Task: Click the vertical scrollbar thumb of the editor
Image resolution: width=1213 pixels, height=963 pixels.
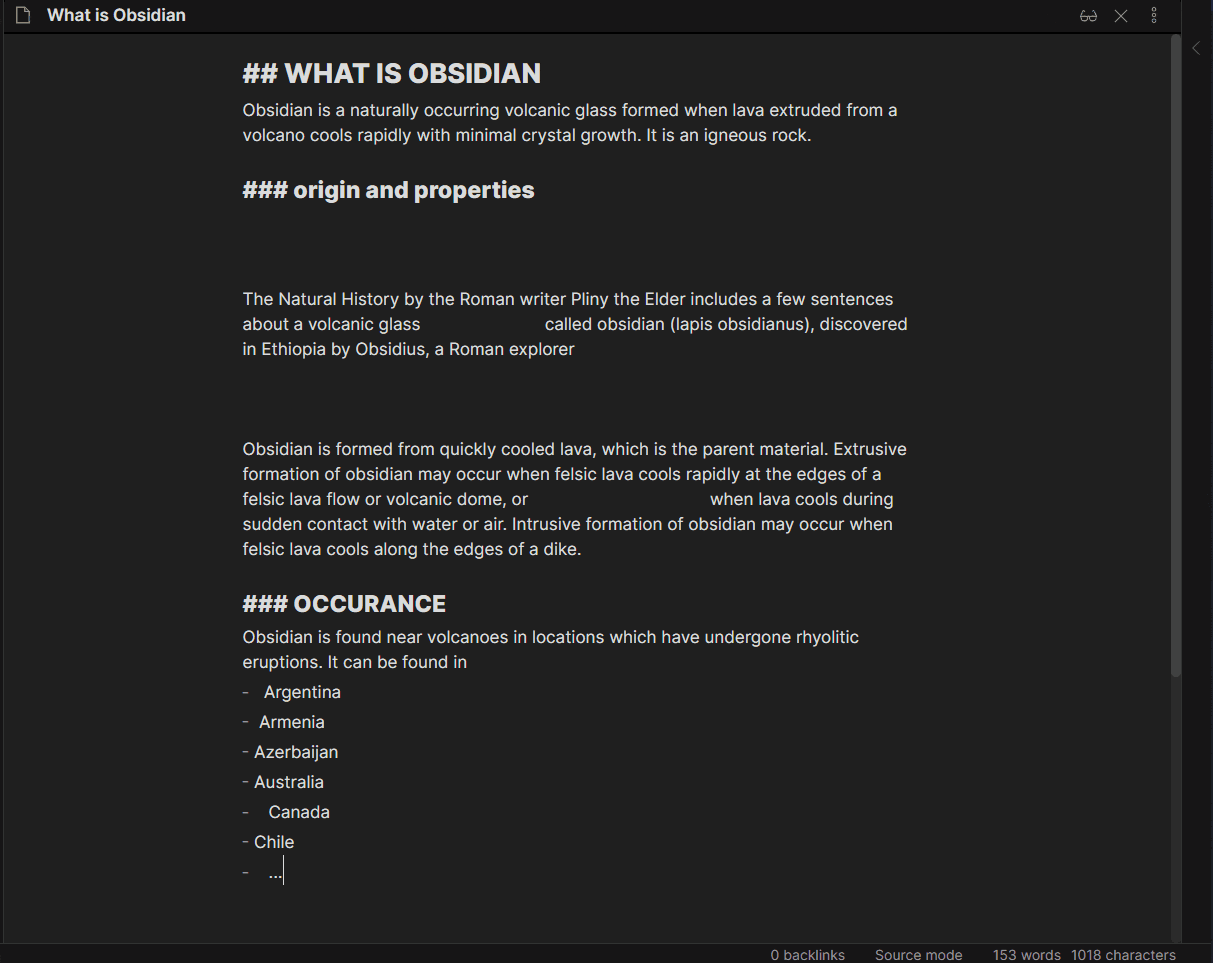Action: click(x=1176, y=356)
